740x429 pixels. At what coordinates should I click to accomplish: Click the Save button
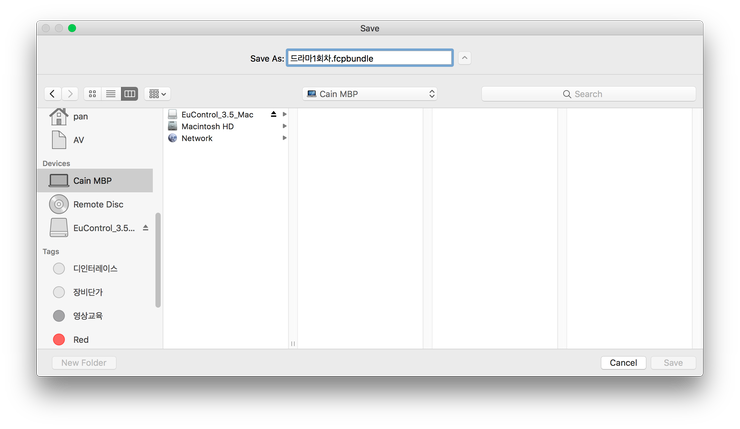coord(673,362)
